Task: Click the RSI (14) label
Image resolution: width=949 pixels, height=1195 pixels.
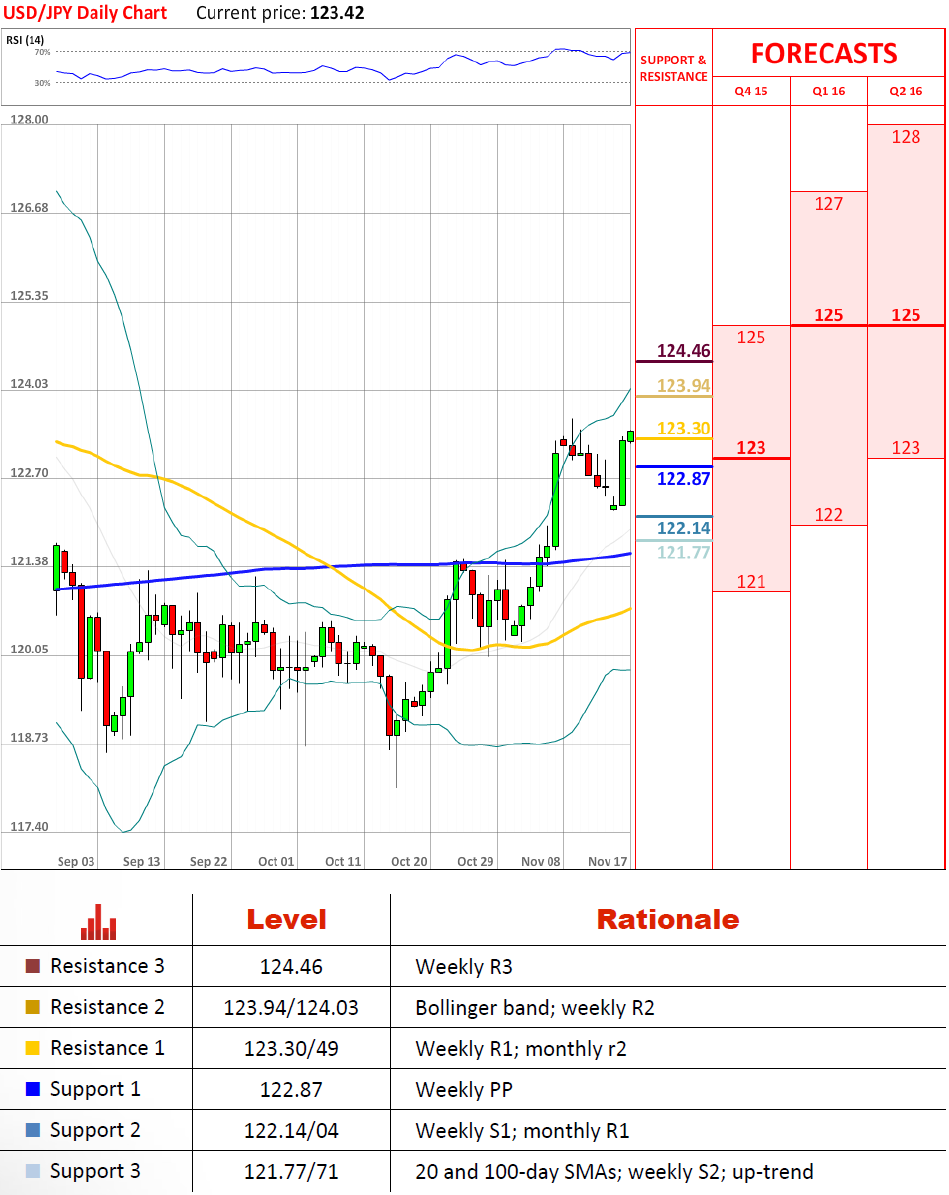Action: [x=25, y=40]
